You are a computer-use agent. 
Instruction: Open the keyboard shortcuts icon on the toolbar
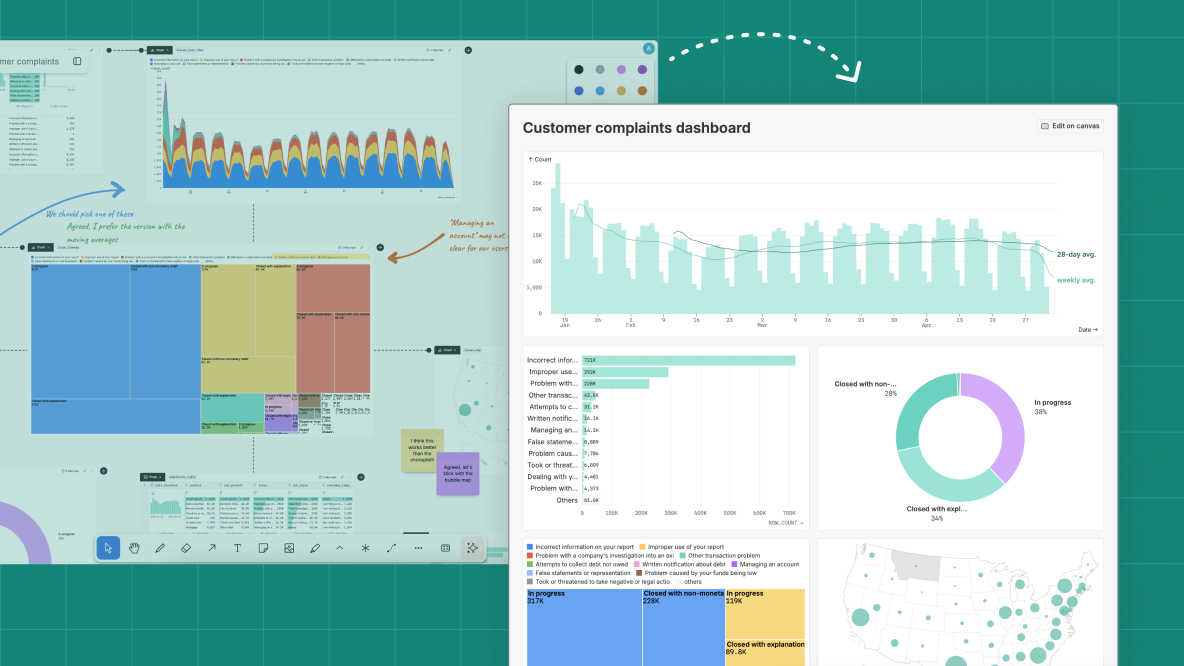444,548
